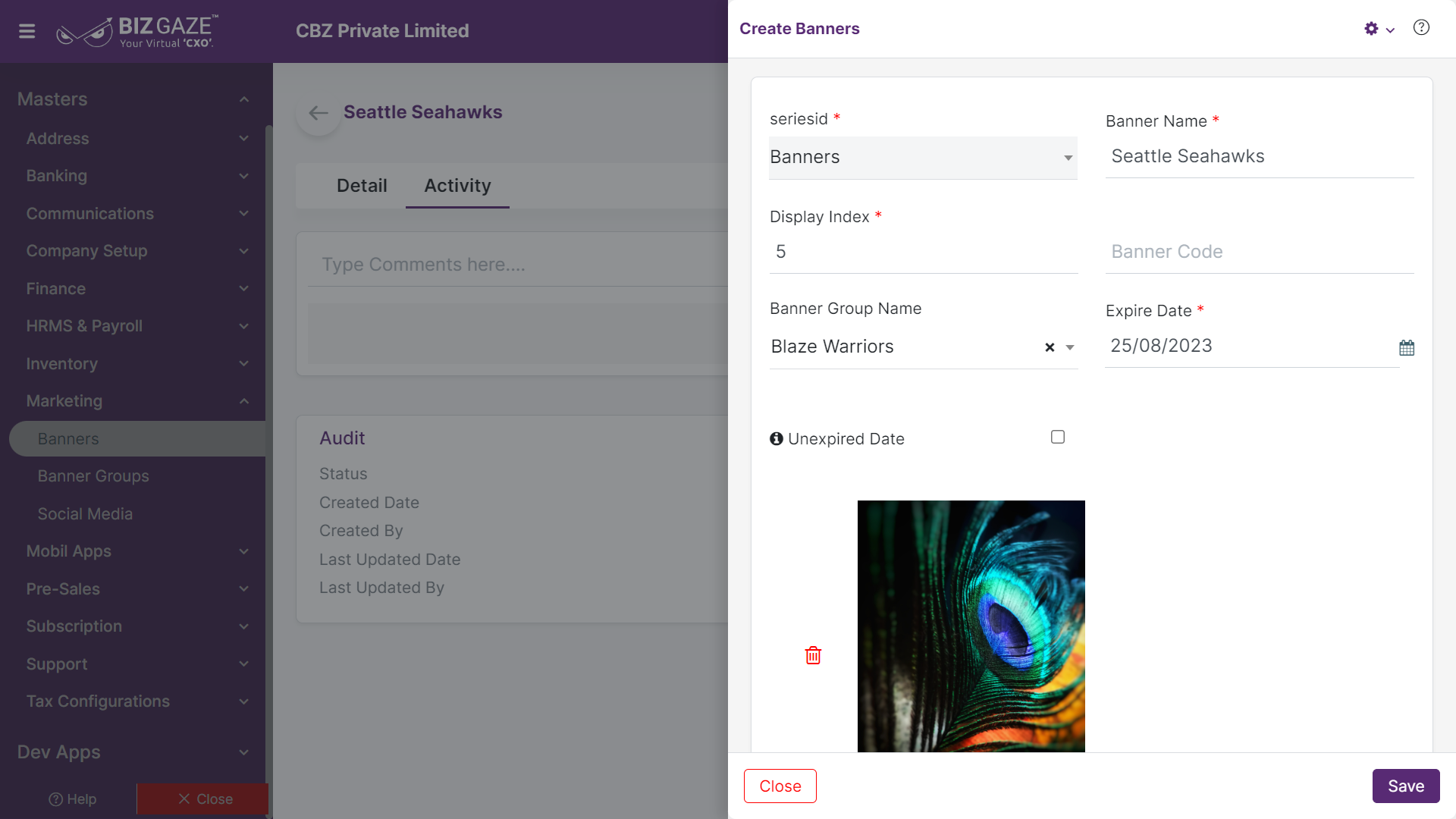
Task: Expand the Finance menu section
Action: tap(136, 289)
